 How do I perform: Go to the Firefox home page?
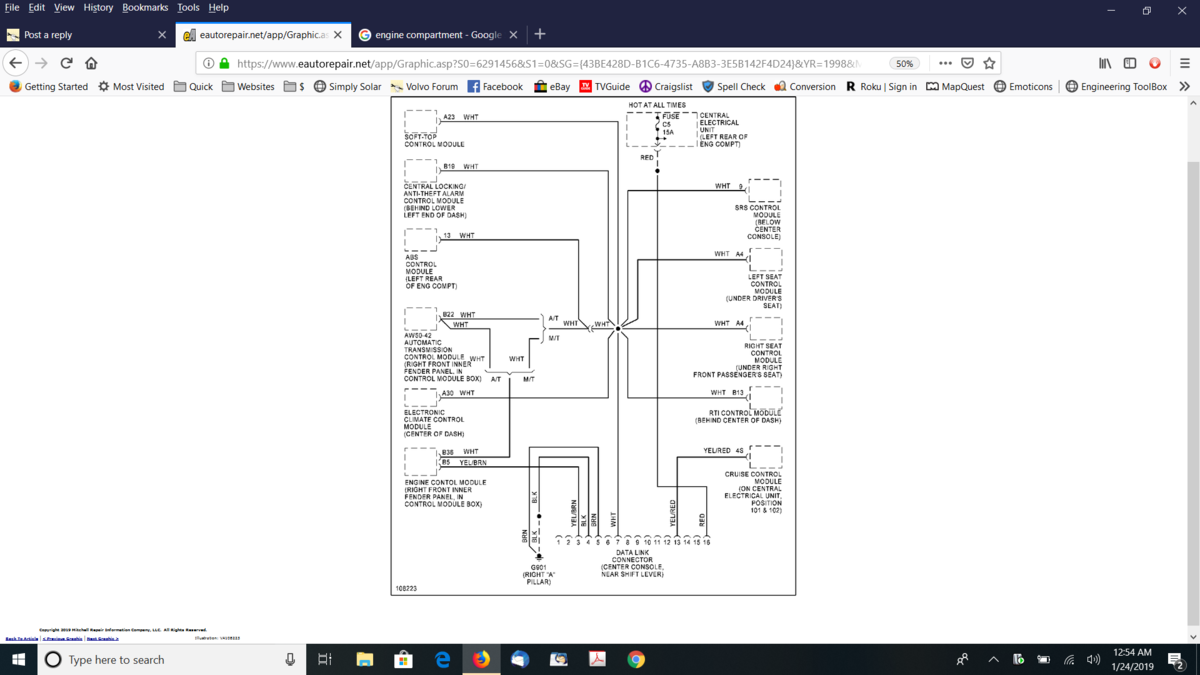coord(91,63)
